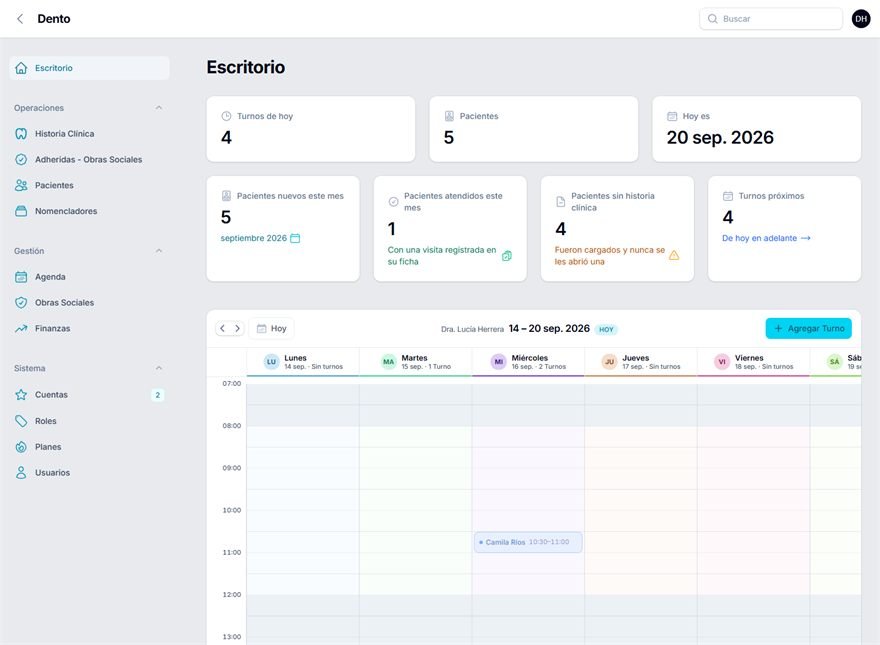Click the Cuentas star icon
This screenshot has height=645, width=880.
click(21, 395)
